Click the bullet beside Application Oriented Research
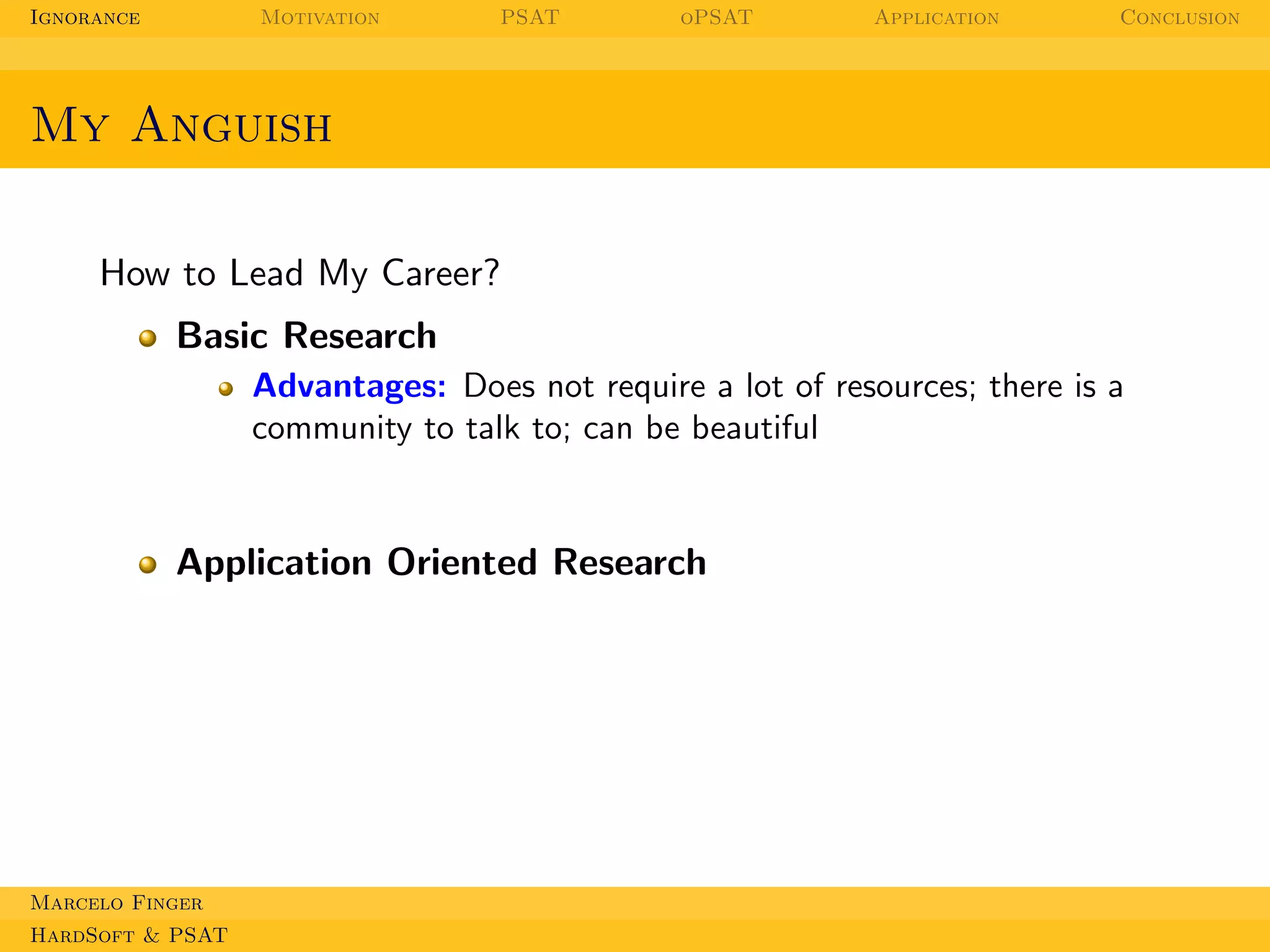 [x=148, y=565]
